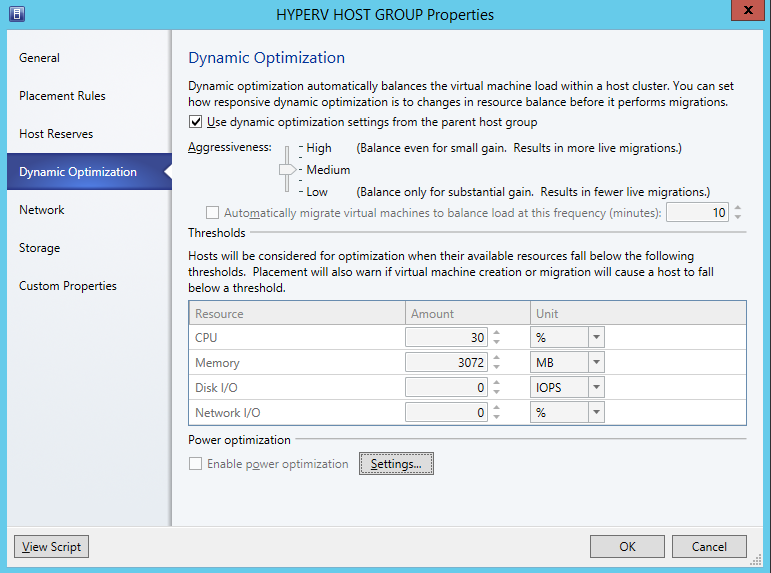Image resolution: width=771 pixels, height=573 pixels.
Task: Click the properties window icon in title bar
Action: (17, 14)
